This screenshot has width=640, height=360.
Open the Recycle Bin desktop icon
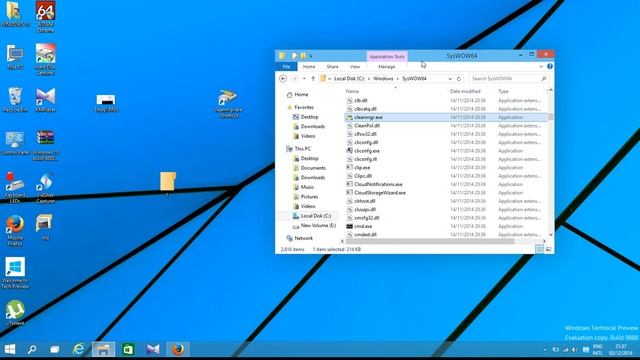coord(15,99)
